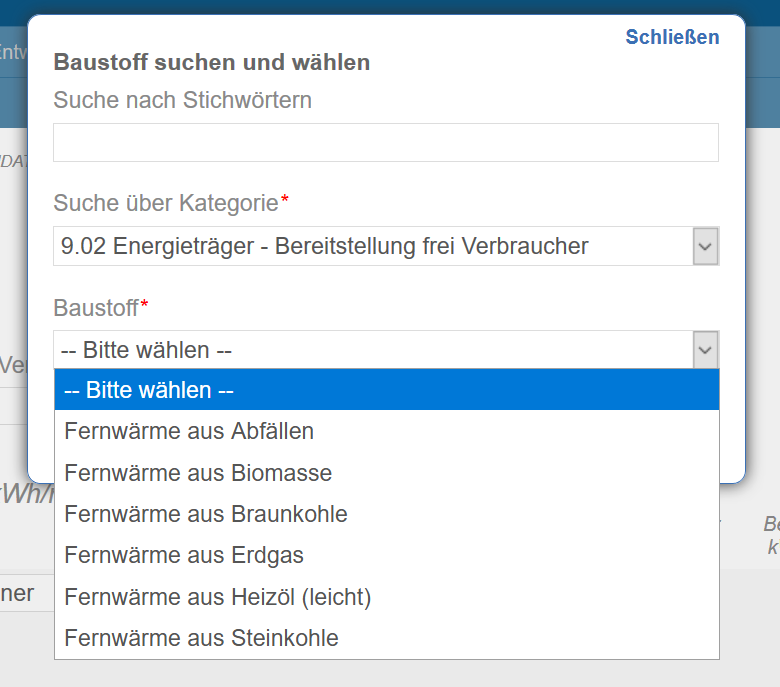This screenshot has height=687, width=780.
Task: Focus the Suche nach Stichwörtern text field
Action: click(386, 142)
